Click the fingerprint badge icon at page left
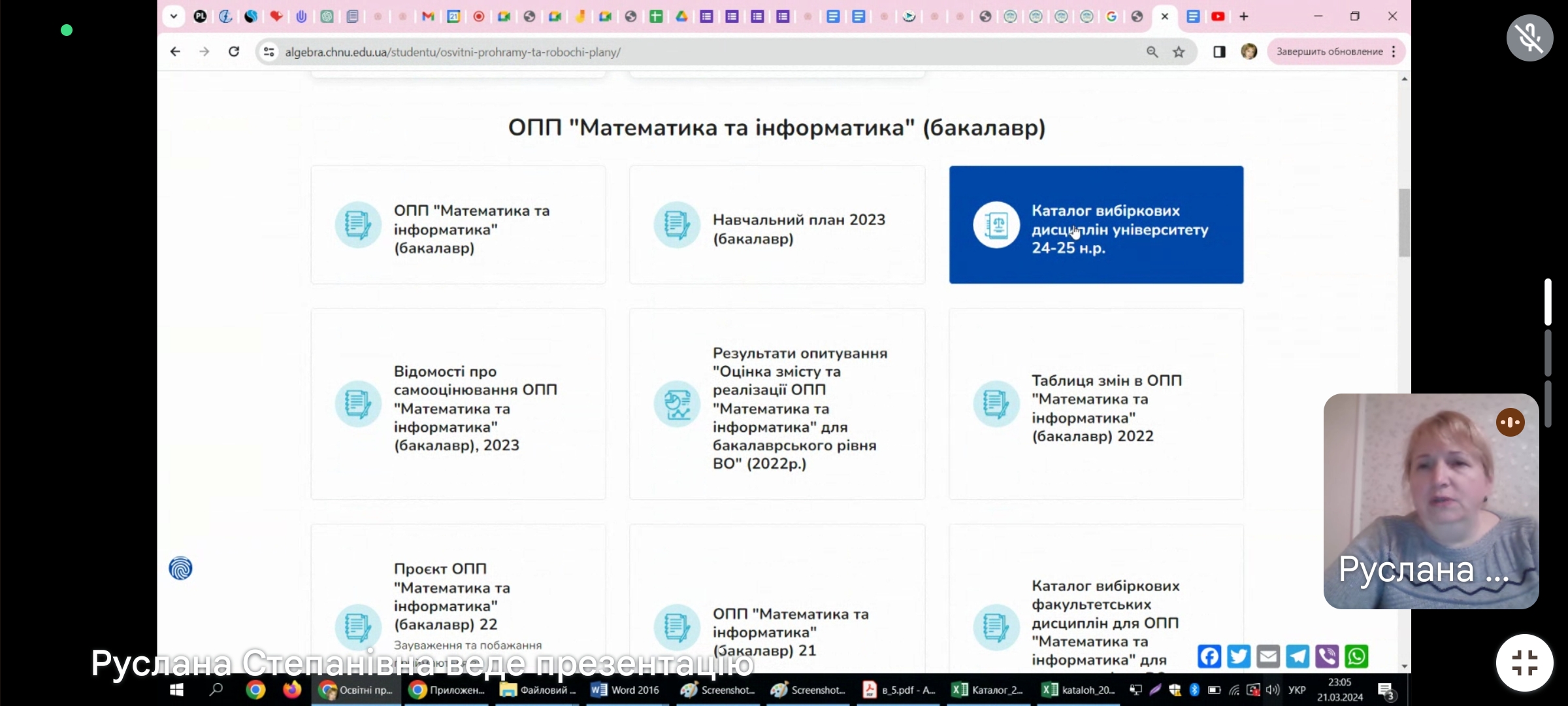Image resolution: width=1568 pixels, height=706 pixels. point(180,568)
